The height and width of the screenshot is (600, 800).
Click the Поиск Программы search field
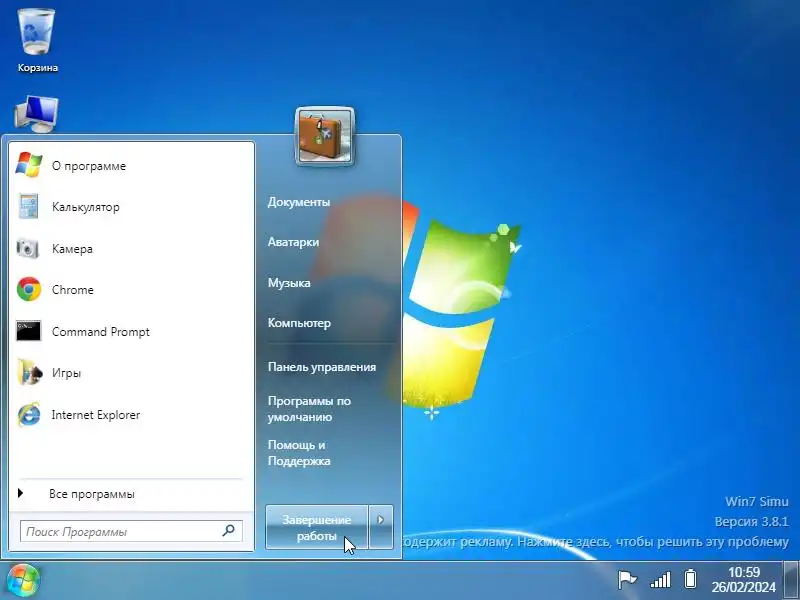pyautogui.click(x=131, y=531)
